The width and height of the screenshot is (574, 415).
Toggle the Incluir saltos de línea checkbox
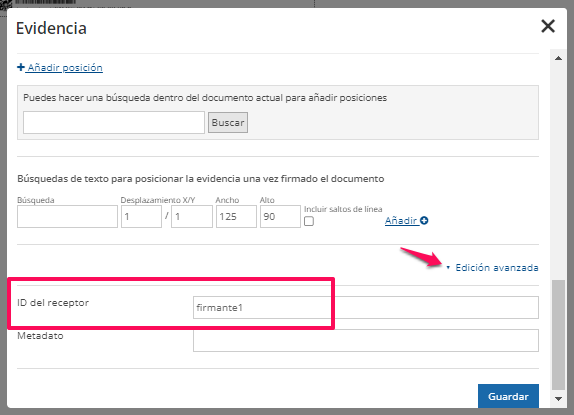pos(309,221)
